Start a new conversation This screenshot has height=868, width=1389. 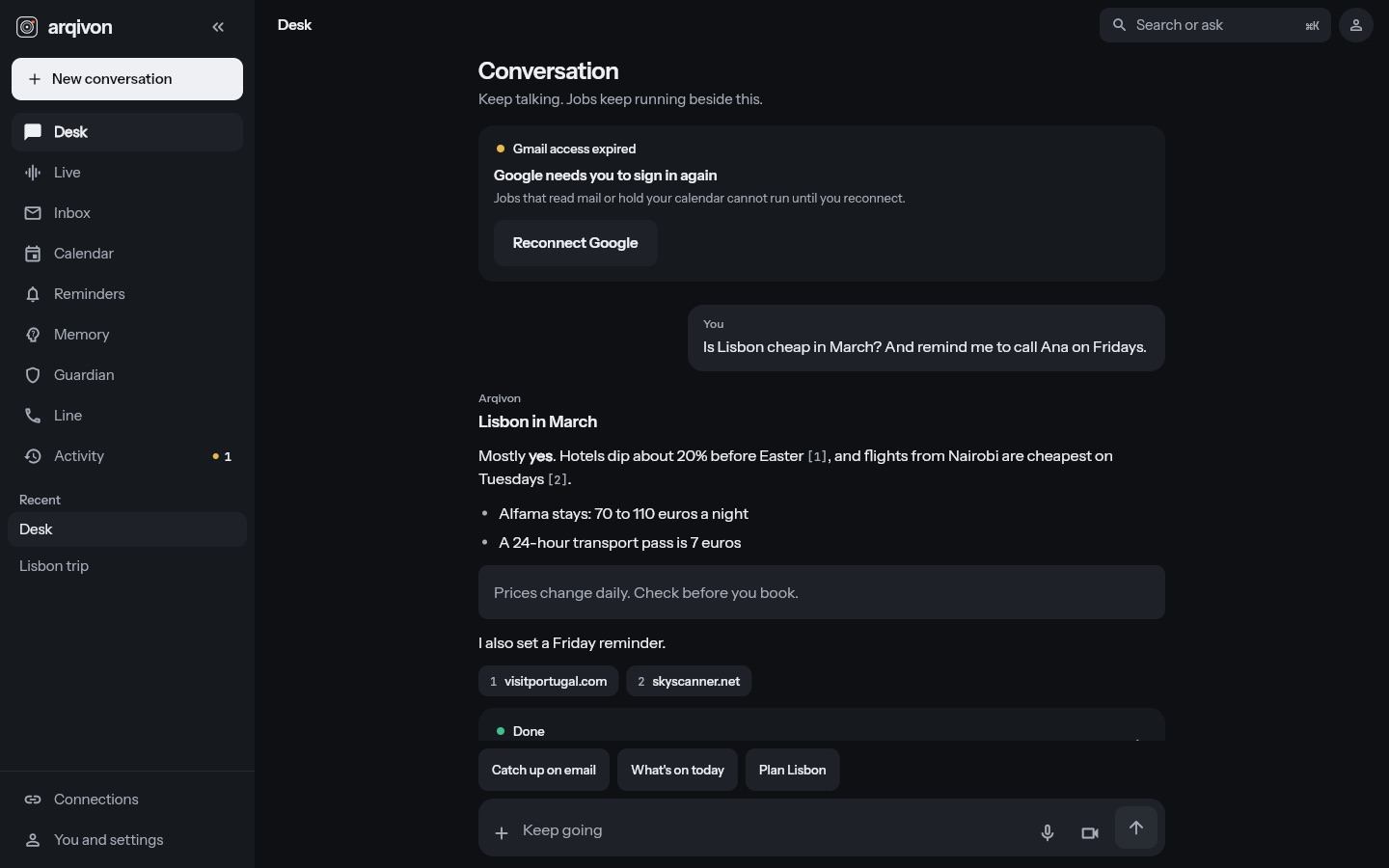click(127, 79)
